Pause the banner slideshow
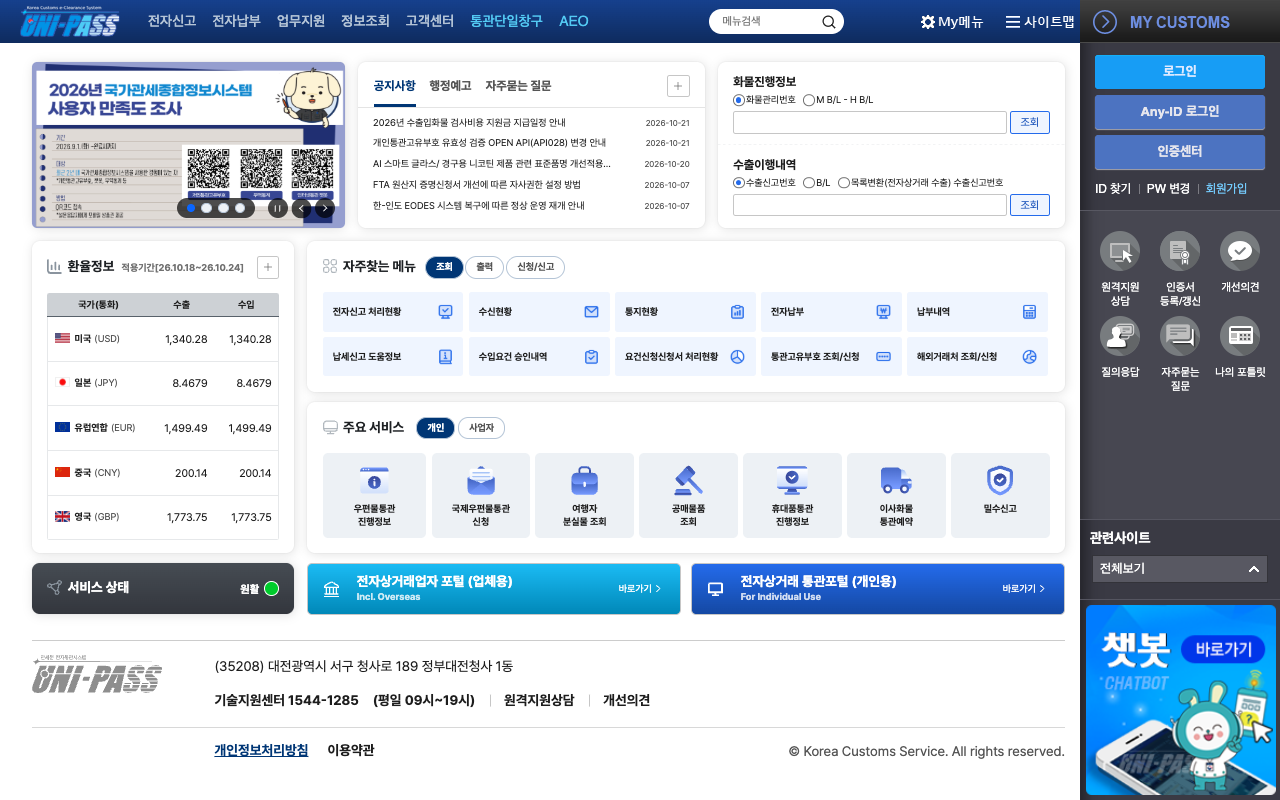The image size is (1280, 800). tap(277, 208)
